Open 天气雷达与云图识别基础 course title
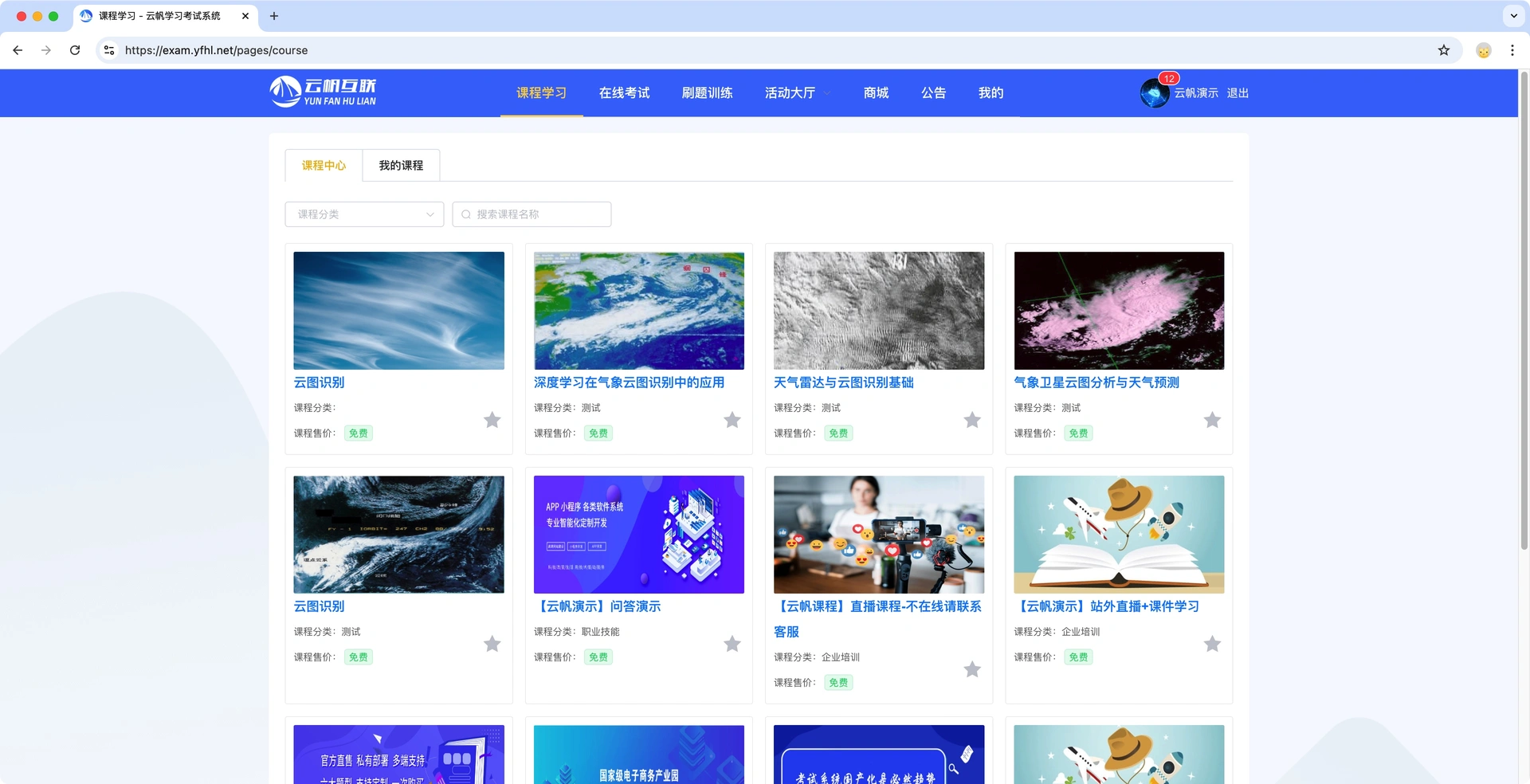1530x784 pixels. pyautogui.click(x=844, y=382)
